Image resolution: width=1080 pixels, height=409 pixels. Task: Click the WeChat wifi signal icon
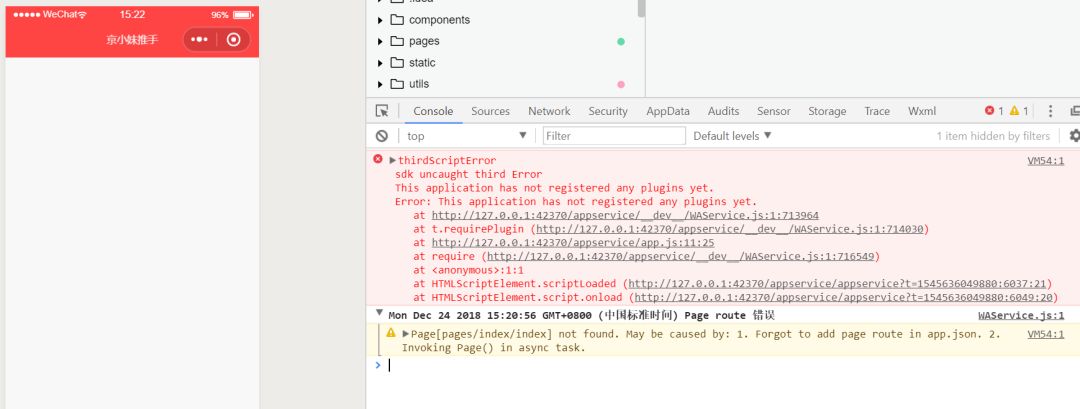pos(83,14)
